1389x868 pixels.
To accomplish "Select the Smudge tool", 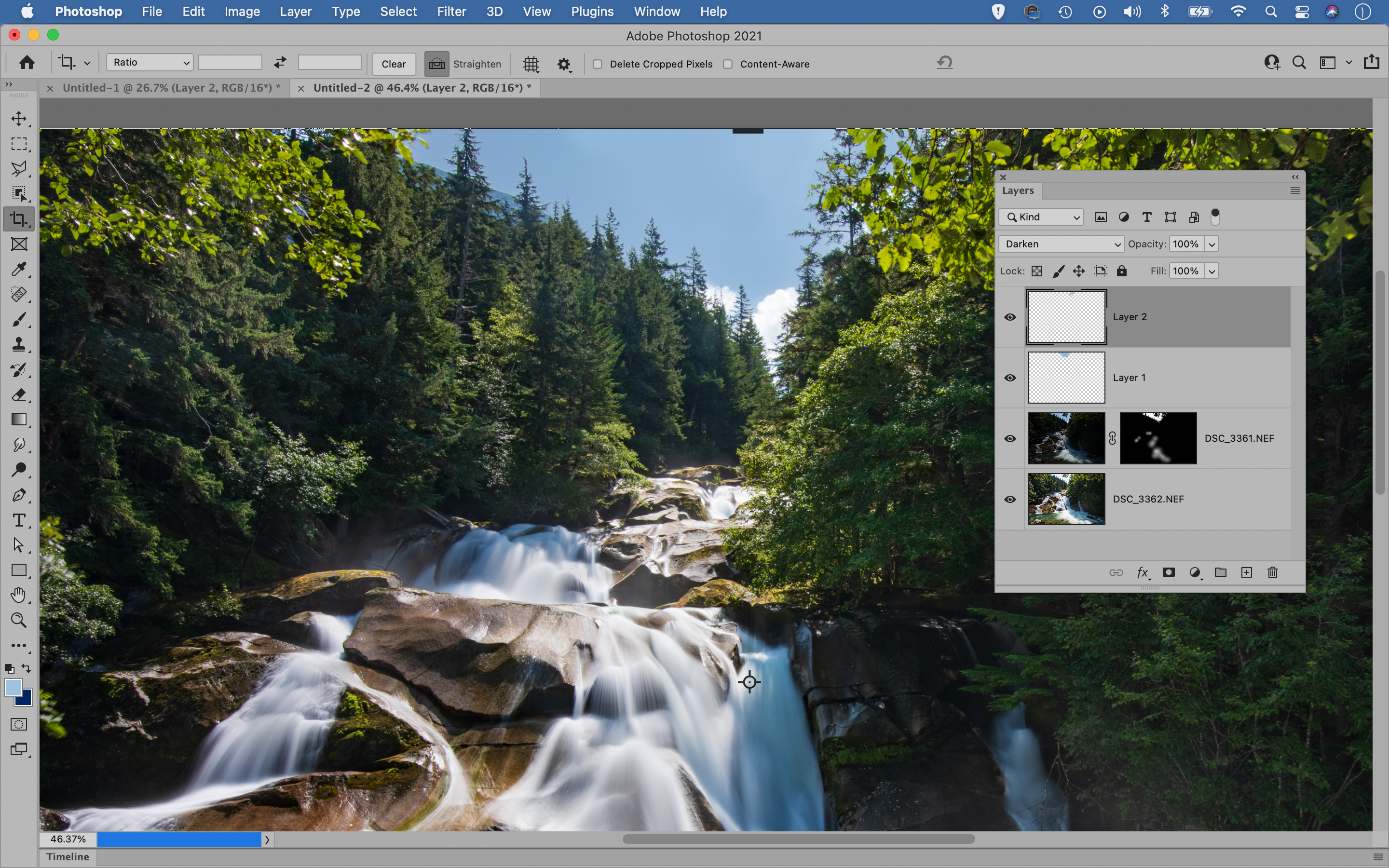I will pos(19,445).
